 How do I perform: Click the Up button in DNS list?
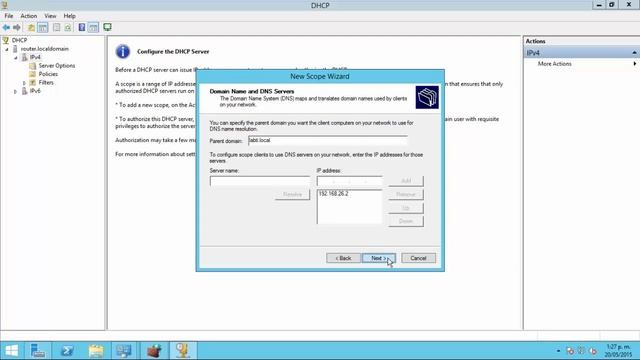coord(406,208)
